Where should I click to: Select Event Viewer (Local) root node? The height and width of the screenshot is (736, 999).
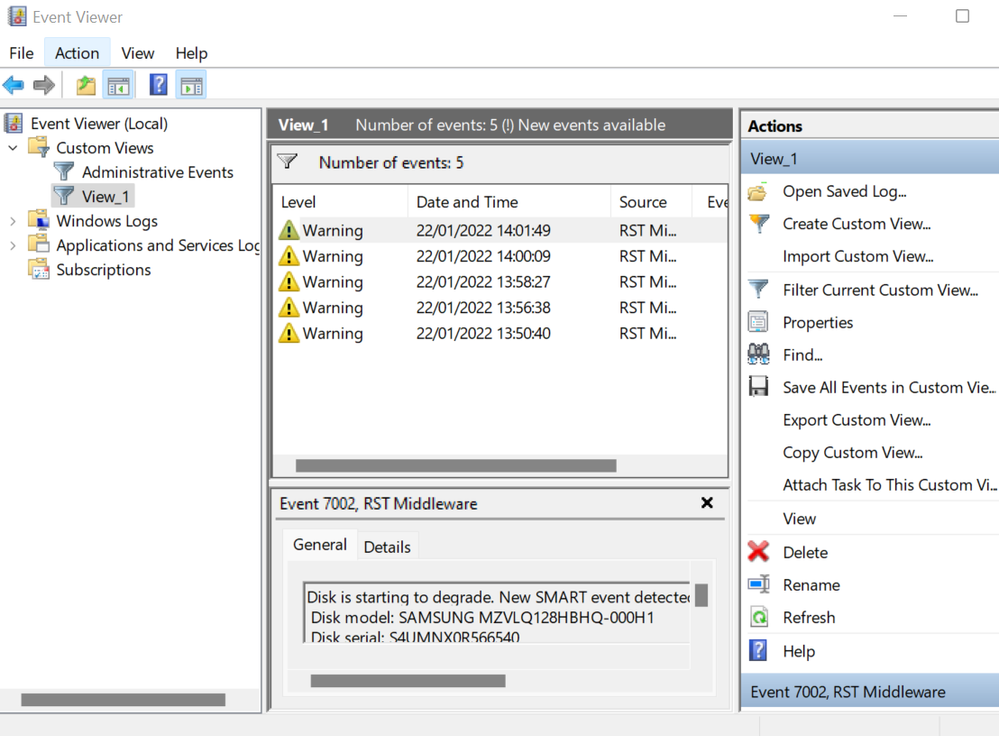(x=99, y=123)
